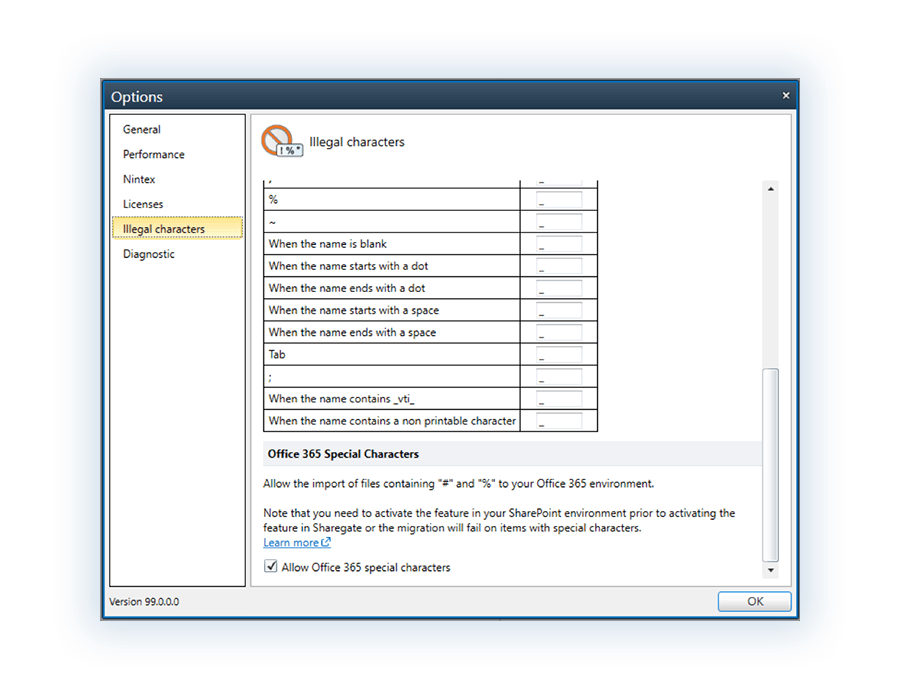The height and width of the screenshot is (700, 900).
Task: Select Nintex in the sidebar
Action: click(139, 179)
